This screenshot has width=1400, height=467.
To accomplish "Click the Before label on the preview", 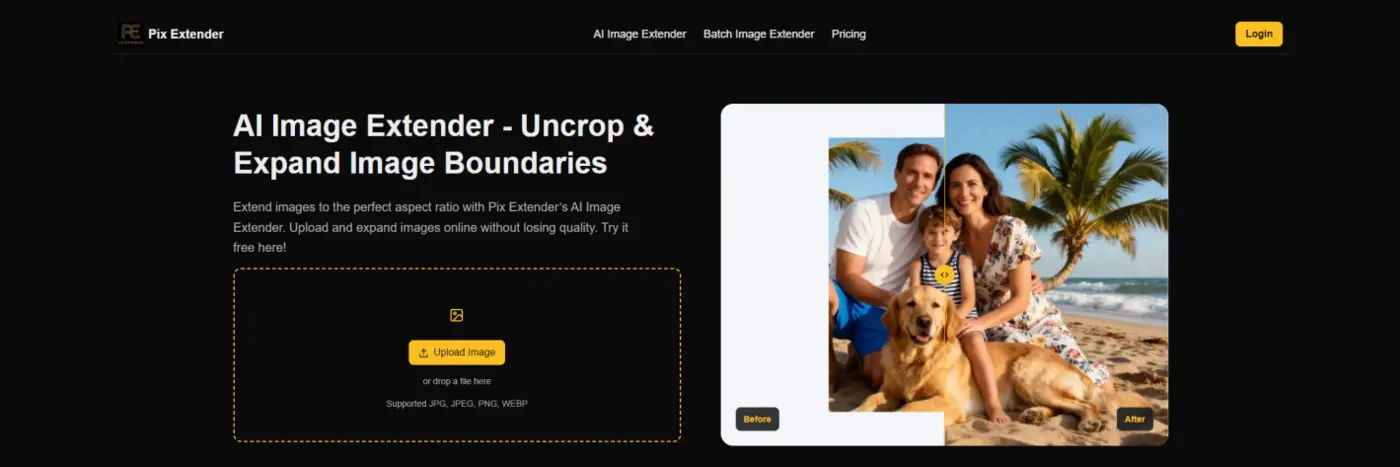I will coord(757,419).
